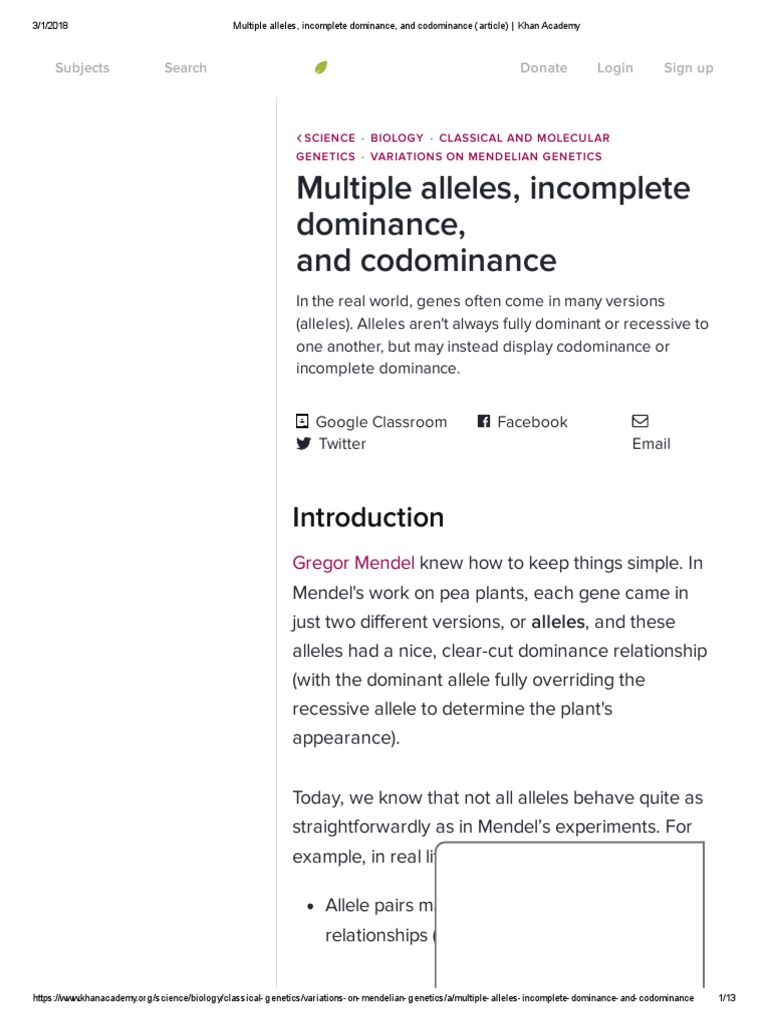Navigate to the Science breadcrumb

tap(330, 138)
